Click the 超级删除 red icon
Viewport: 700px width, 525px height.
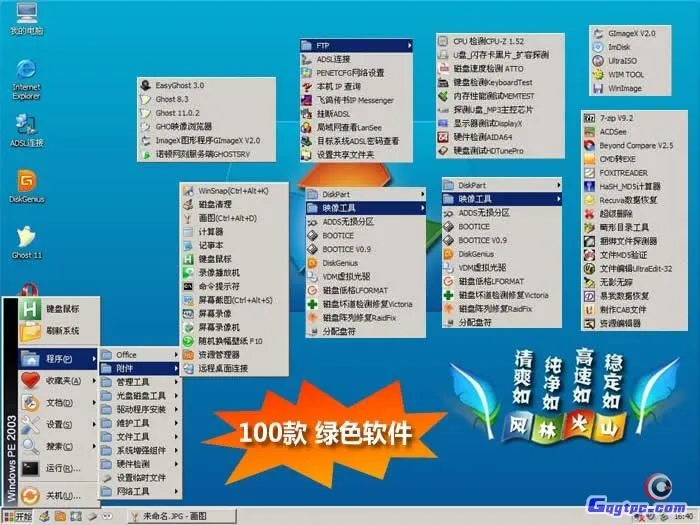(590, 214)
